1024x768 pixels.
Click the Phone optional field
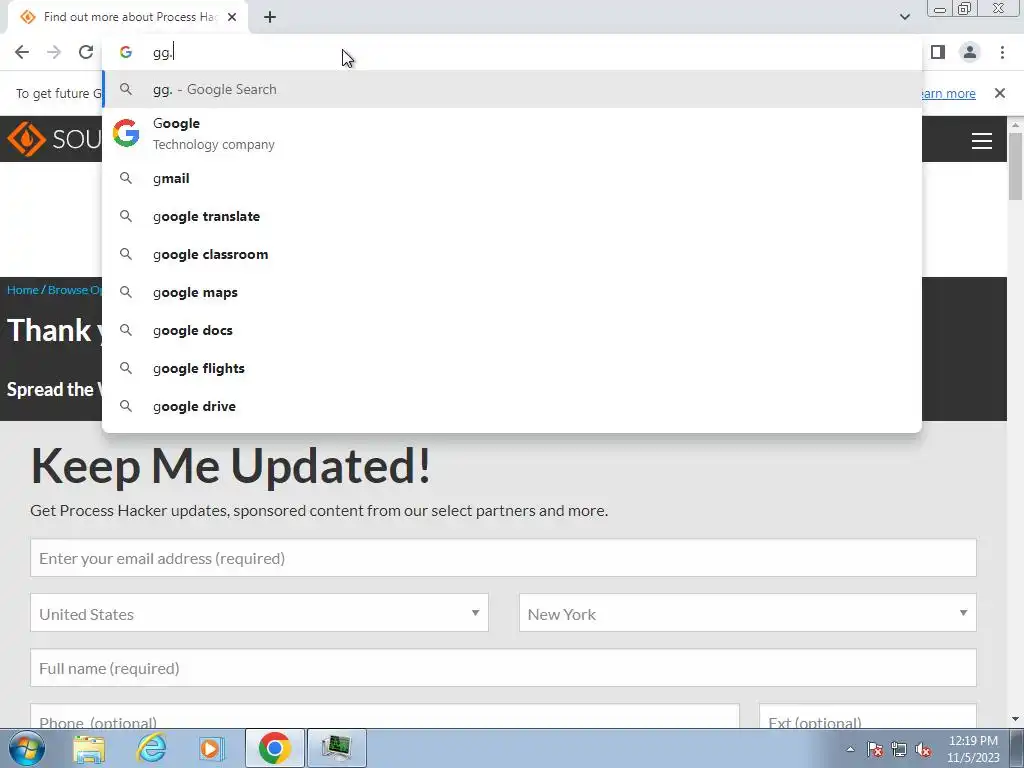[x=385, y=716]
